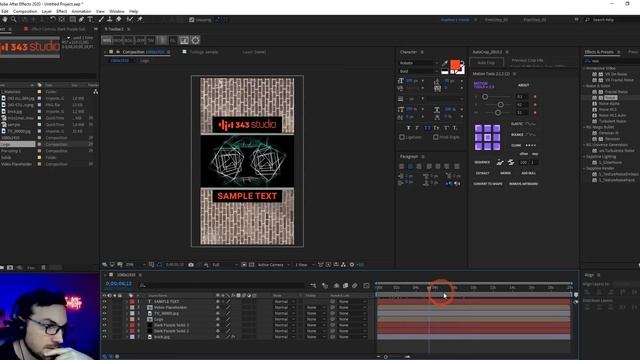Click the Frame Blending icon in timeline header
Image resolution: width=640 pixels, height=360 pixels.
[345, 286]
